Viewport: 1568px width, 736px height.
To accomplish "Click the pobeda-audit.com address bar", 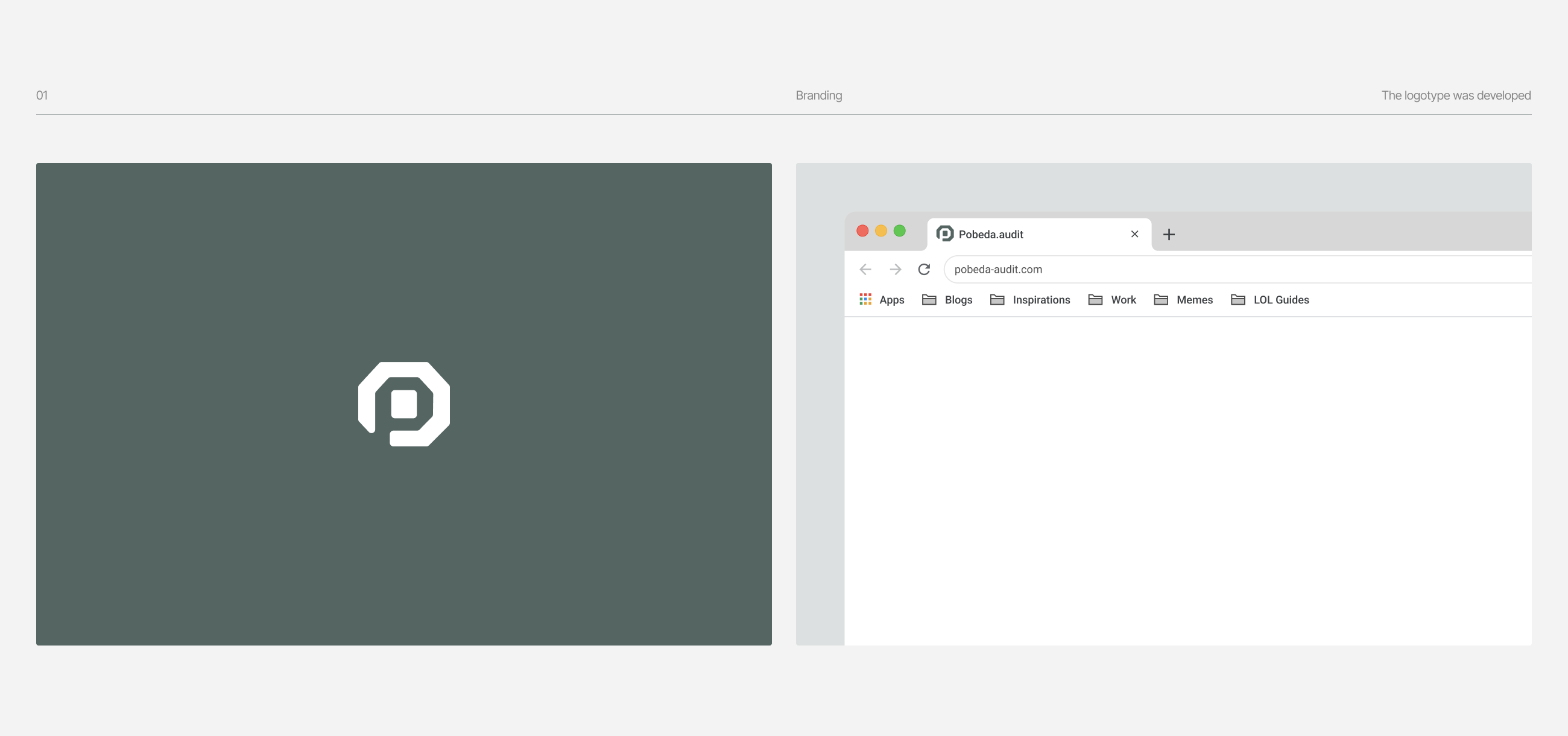I will (1218, 269).
